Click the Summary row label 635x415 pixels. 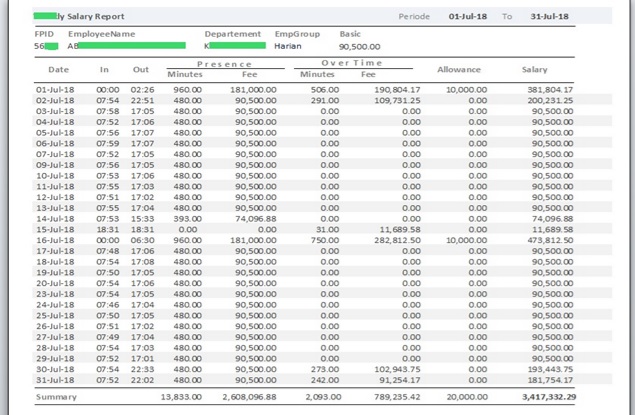(x=56, y=397)
